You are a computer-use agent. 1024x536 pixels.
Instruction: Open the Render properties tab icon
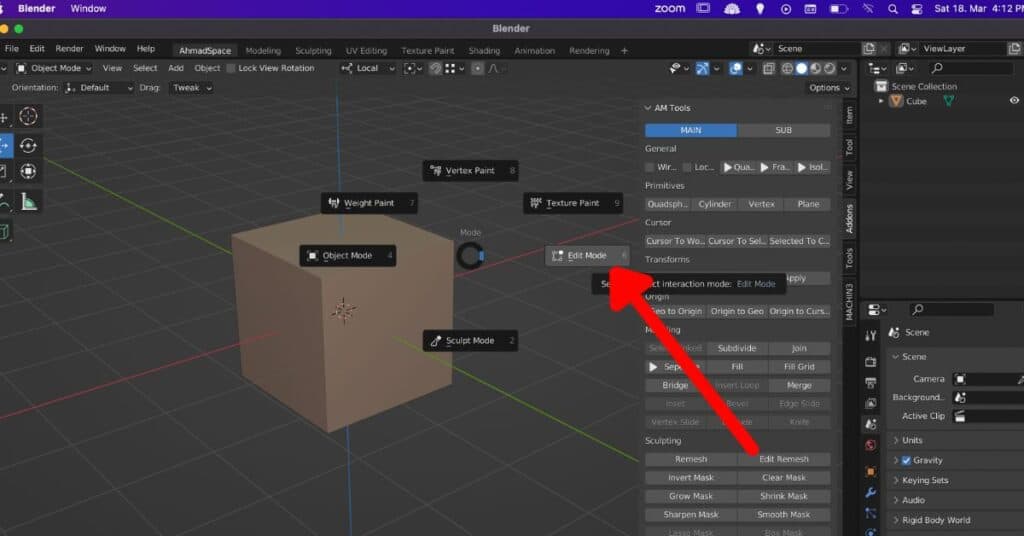click(x=870, y=358)
